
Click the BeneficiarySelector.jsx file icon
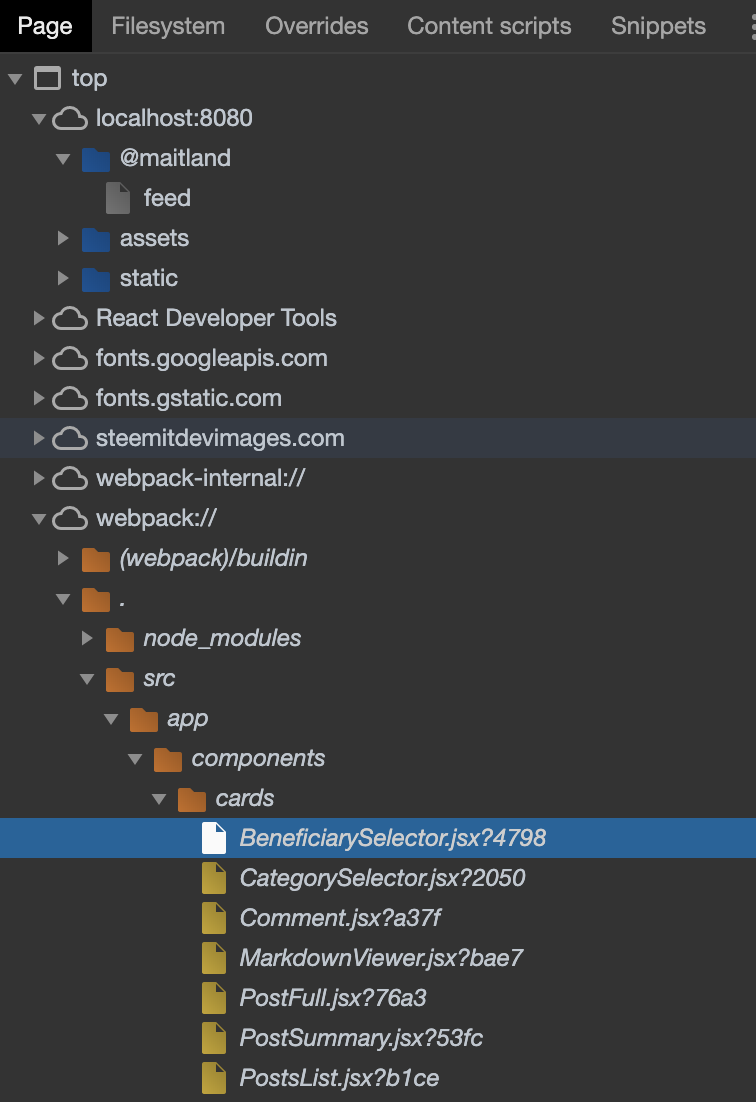click(214, 838)
